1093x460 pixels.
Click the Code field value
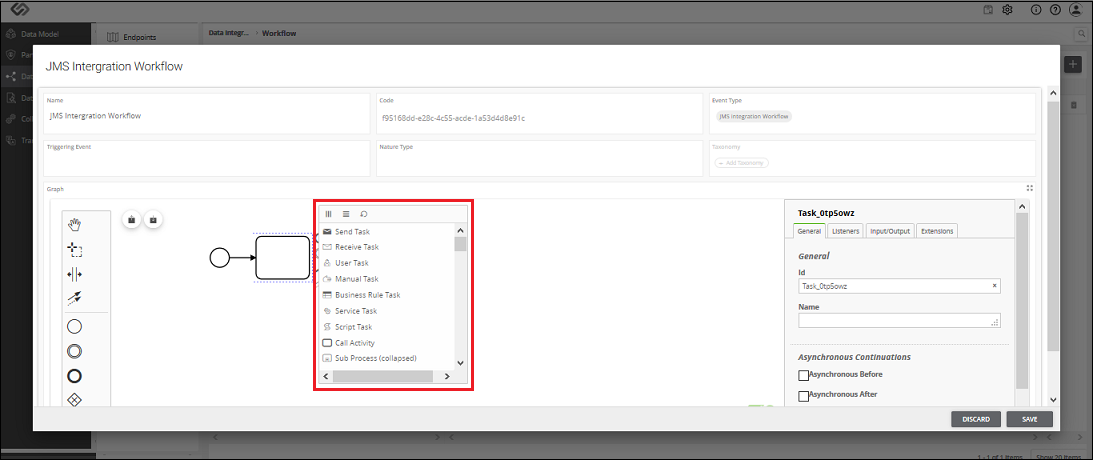pyautogui.click(x=453, y=118)
